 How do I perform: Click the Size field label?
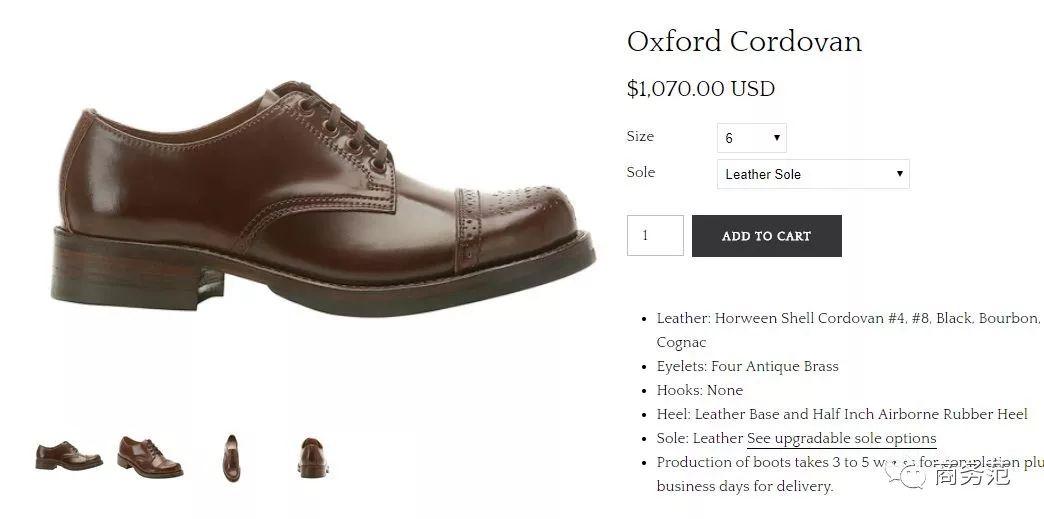(640, 137)
